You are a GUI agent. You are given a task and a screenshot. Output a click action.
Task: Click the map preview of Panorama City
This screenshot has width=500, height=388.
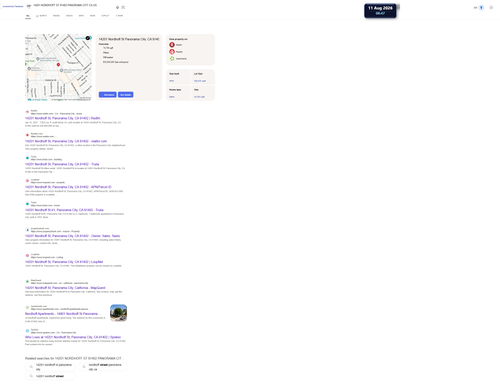point(58,67)
